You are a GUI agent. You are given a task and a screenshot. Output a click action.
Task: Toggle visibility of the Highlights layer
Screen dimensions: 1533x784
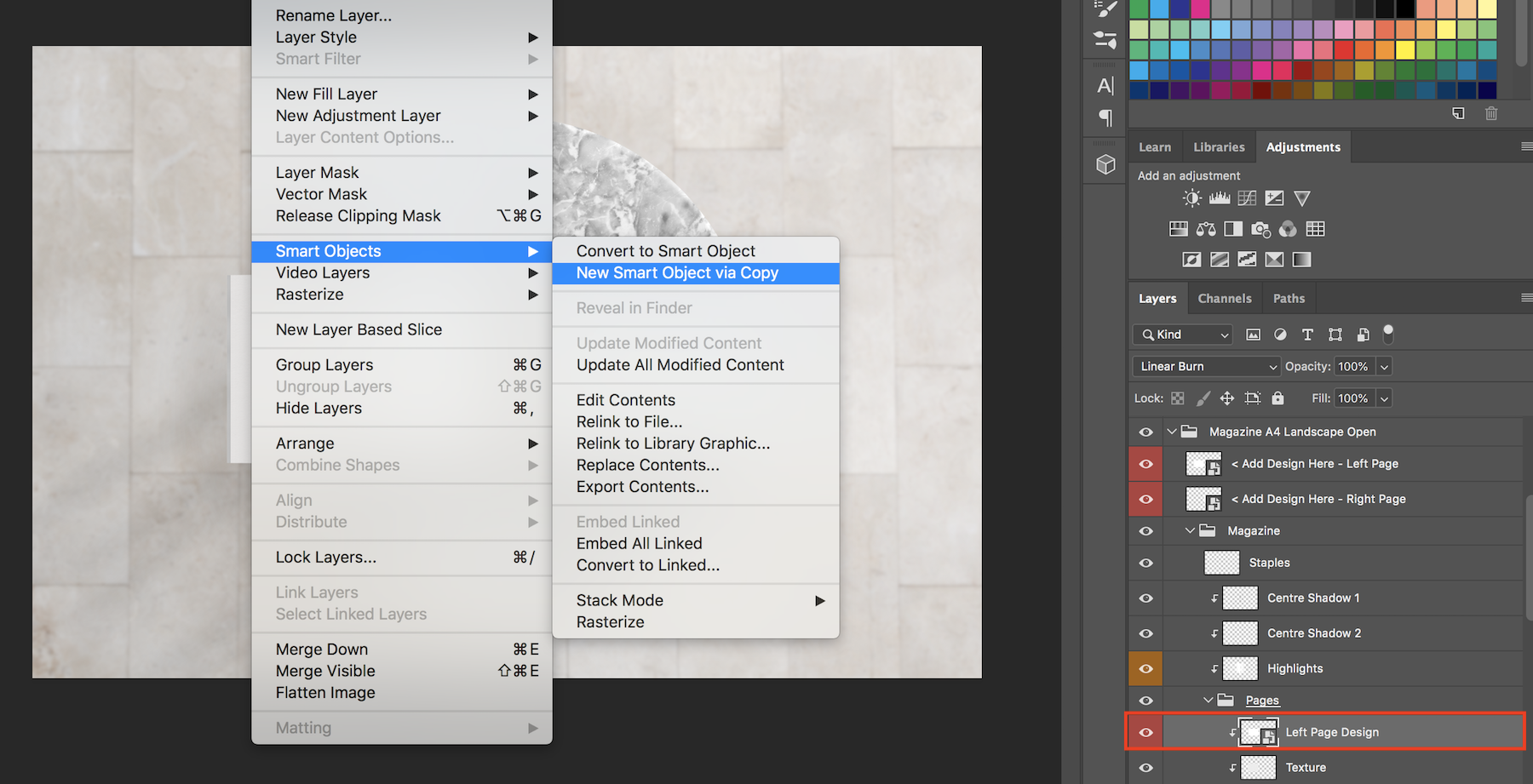click(x=1146, y=668)
